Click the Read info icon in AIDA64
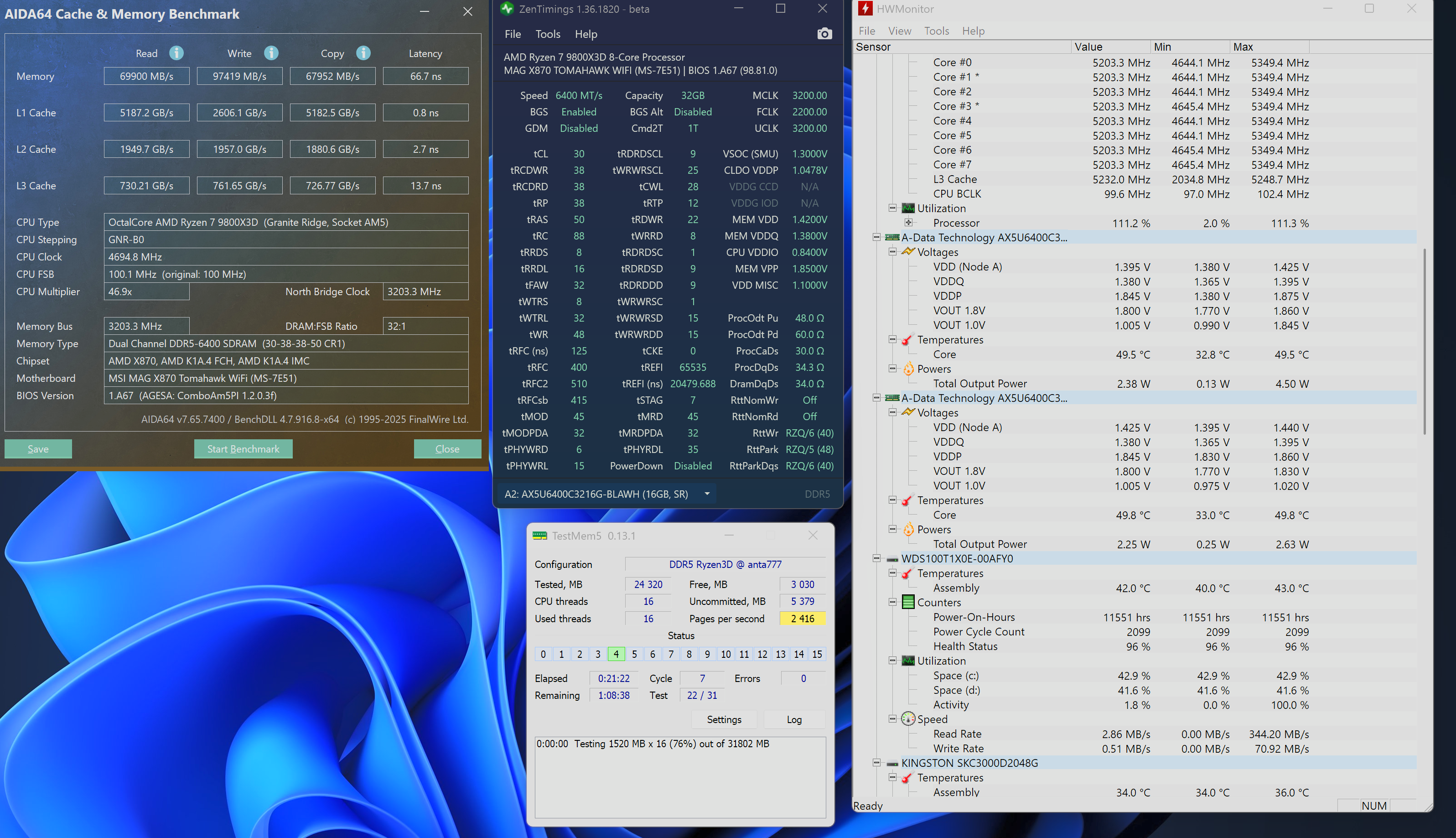1456x838 pixels. (x=176, y=53)
